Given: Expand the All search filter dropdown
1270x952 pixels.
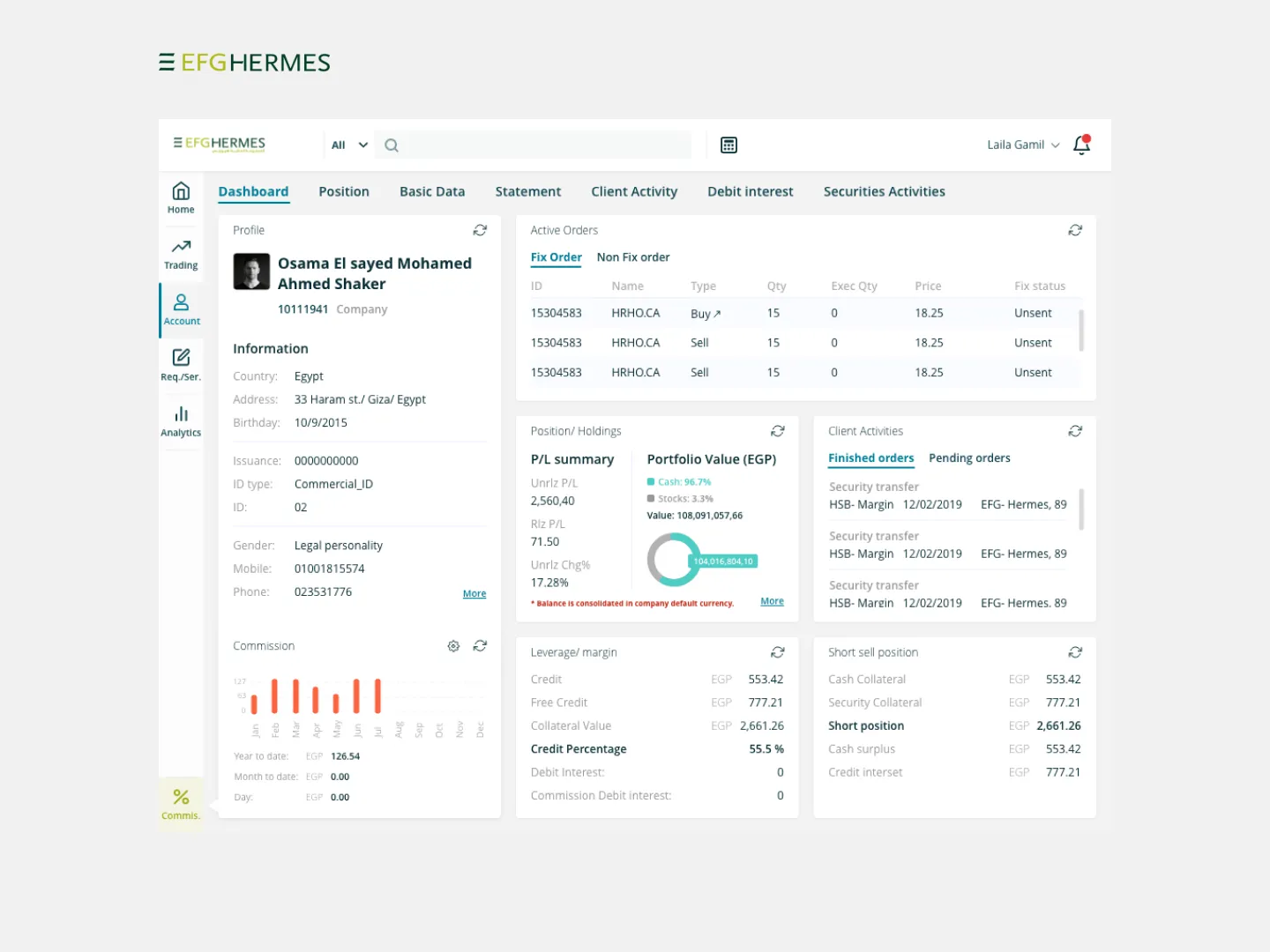Looking at the screenshot, I should (349, 145).
